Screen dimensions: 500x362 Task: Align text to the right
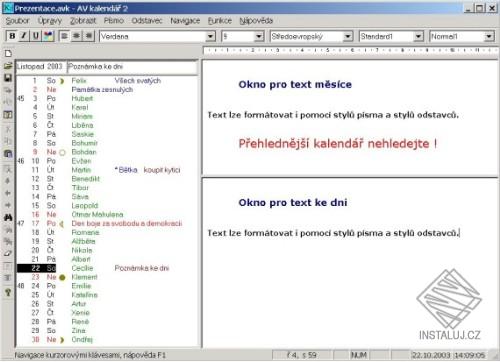pyautogui.click(x=89, y=36)
